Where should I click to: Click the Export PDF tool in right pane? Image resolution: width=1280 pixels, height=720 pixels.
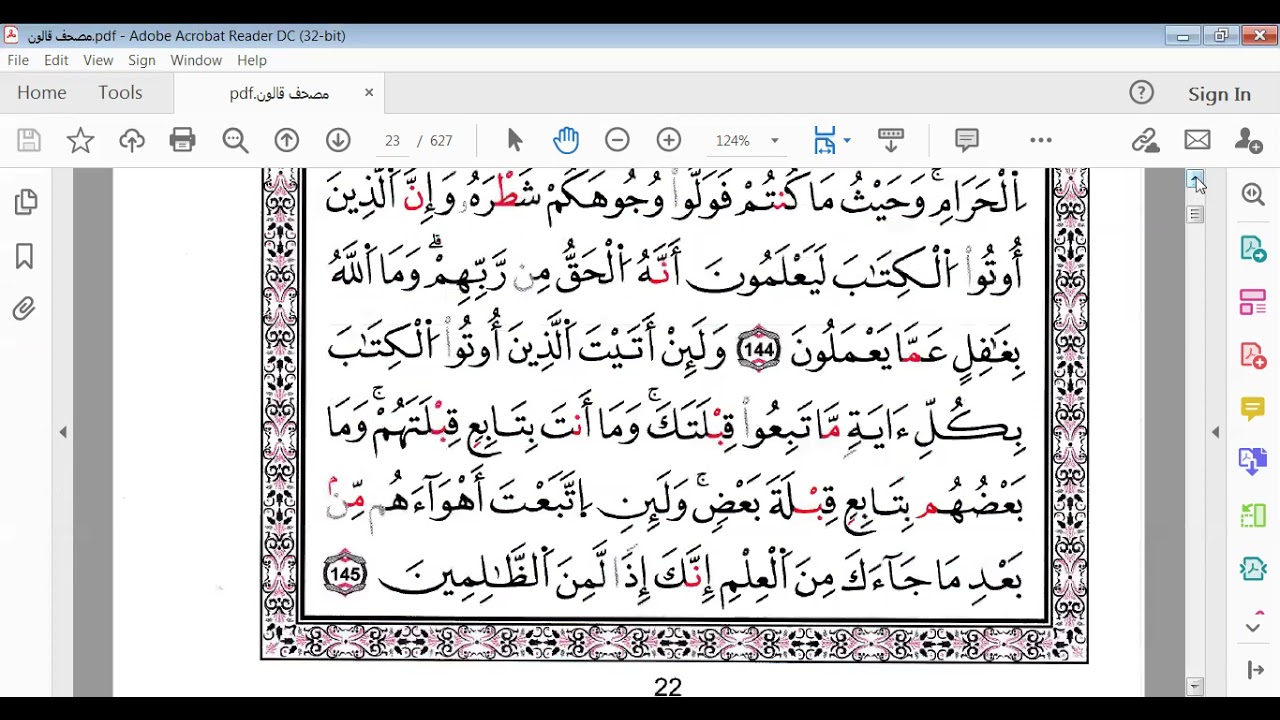point(1253,248)
